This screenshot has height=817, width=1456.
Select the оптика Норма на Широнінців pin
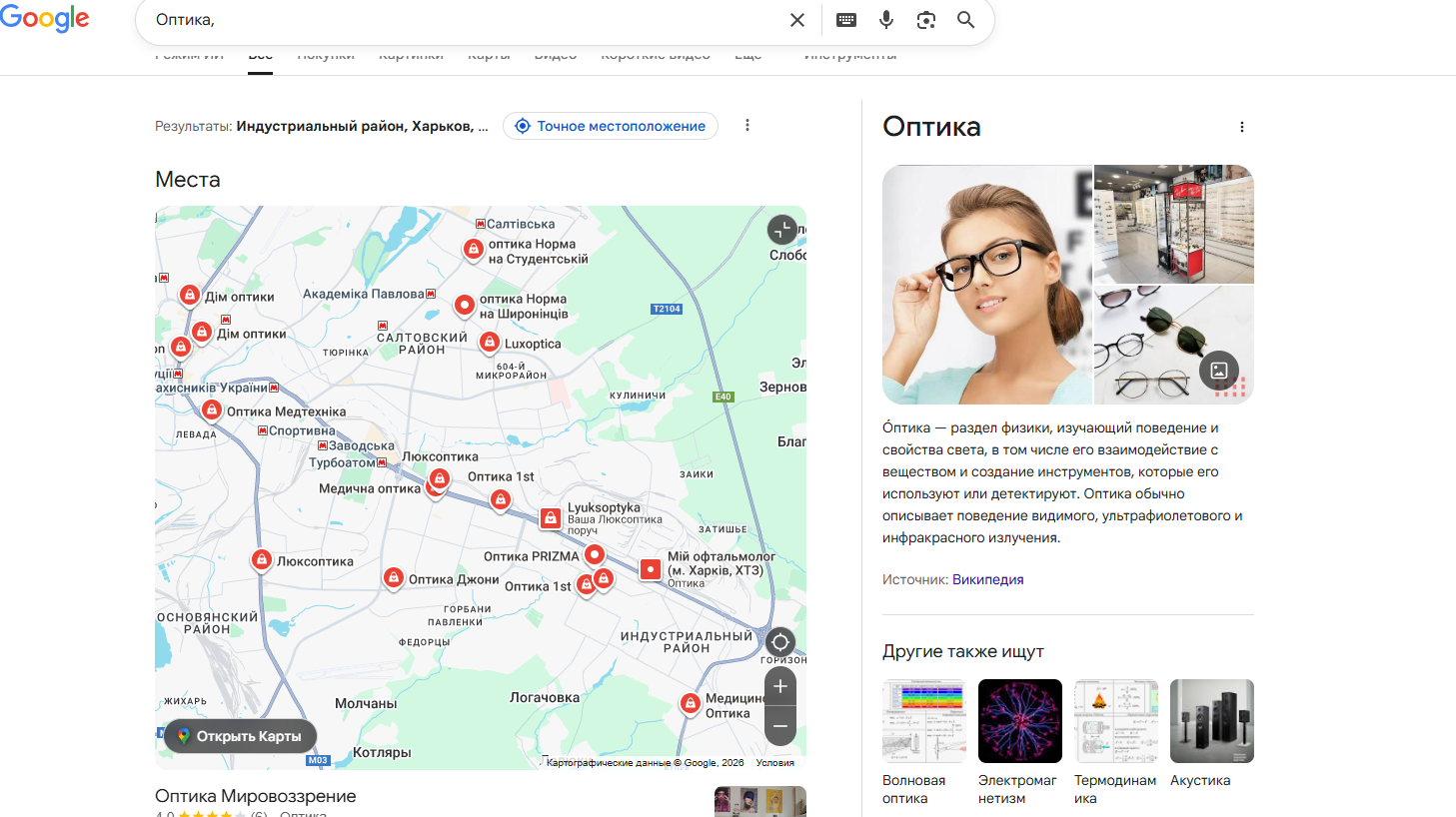pyautogui.click(x=464, y=305)
